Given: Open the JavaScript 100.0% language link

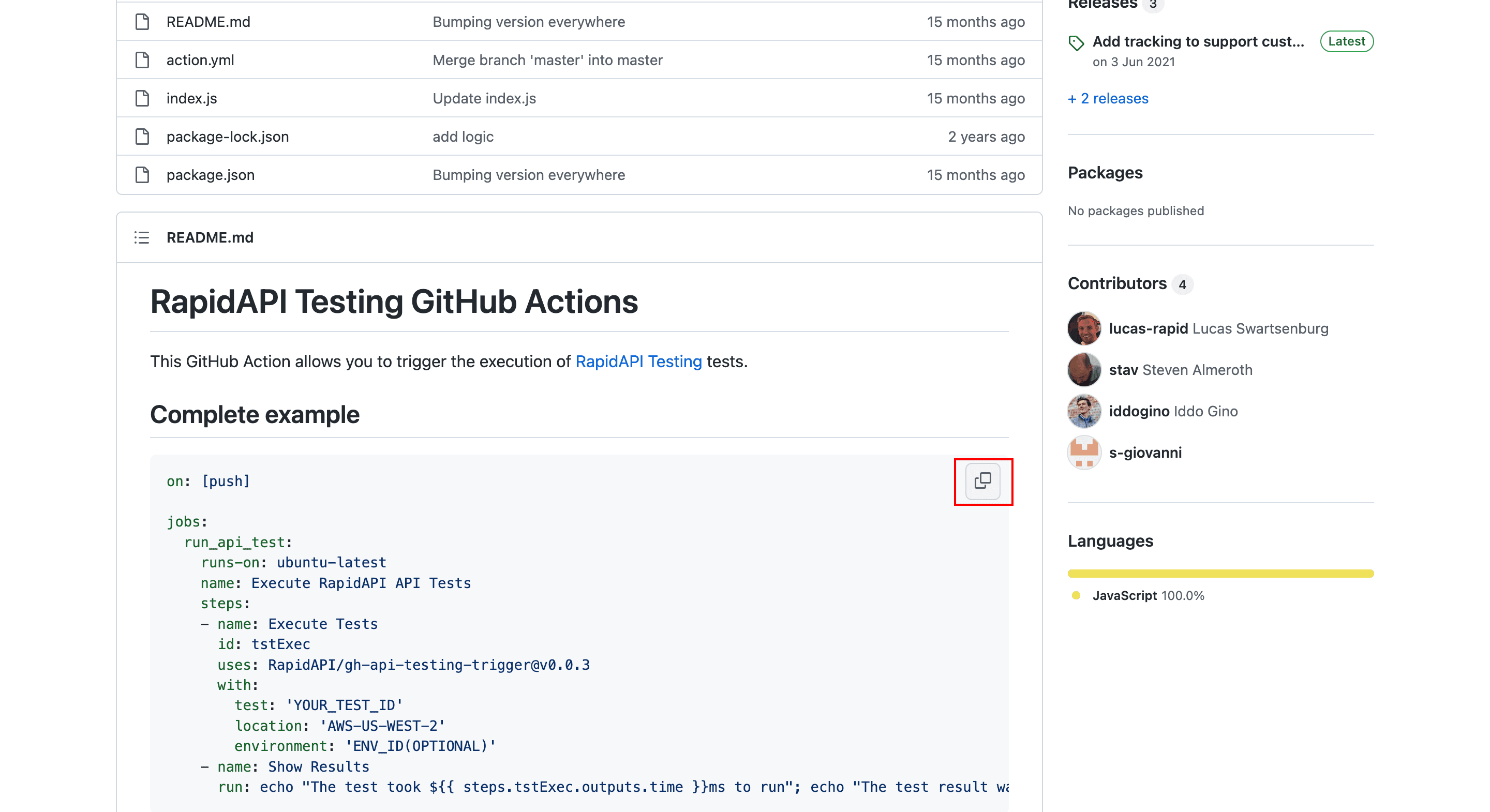Looking at the screenshot, I should (1148, 596).
